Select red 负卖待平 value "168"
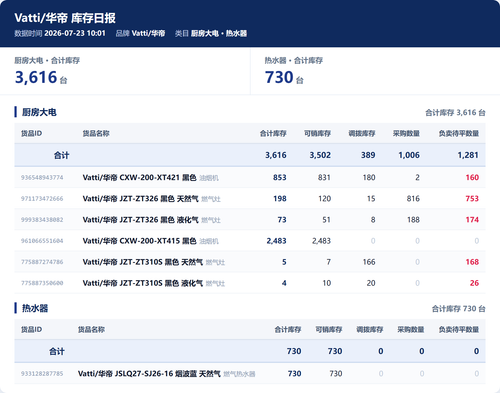The height and width of the screenshot is (393, 500). tap(472, 262)
